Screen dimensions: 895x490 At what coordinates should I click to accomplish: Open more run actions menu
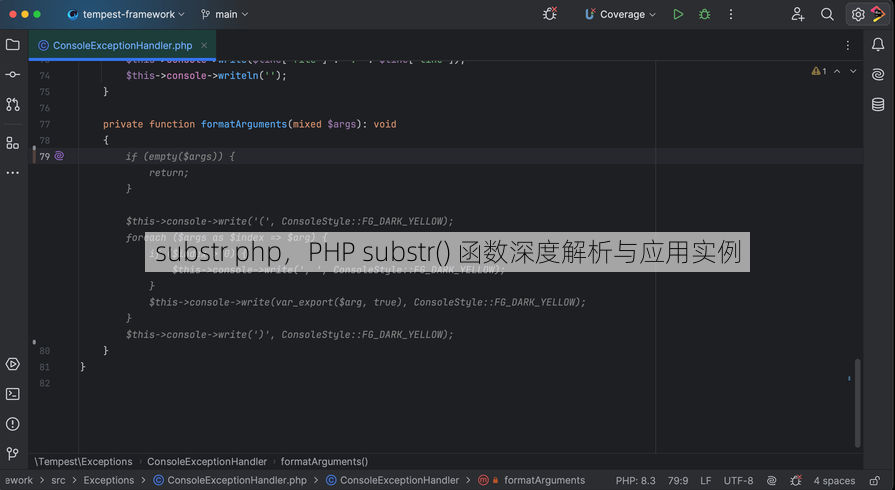[731, 14]
